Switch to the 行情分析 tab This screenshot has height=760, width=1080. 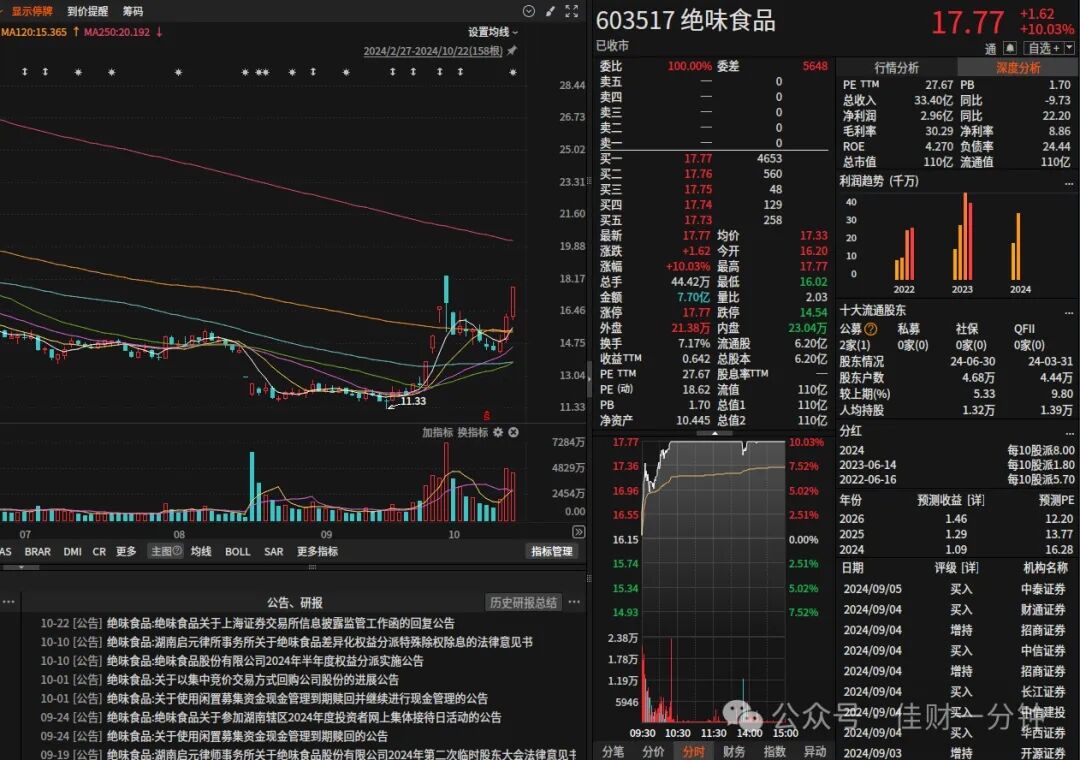tap(896, 68)
